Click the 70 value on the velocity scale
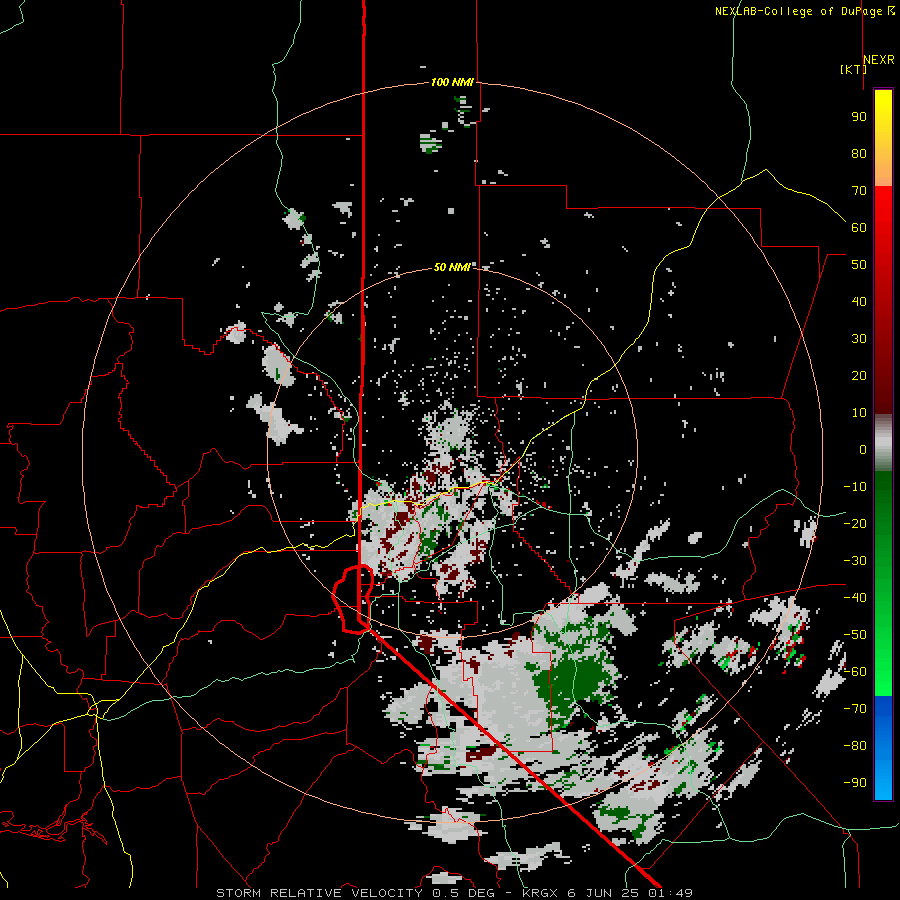 859,191
